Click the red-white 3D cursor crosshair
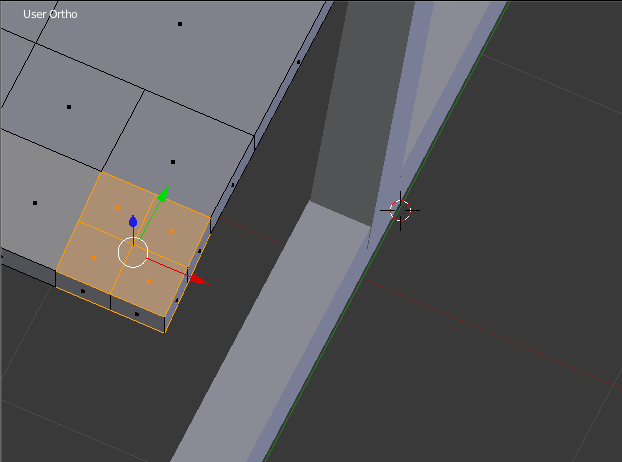The height and width of the screenshot is (462, 622). point(400,210)
